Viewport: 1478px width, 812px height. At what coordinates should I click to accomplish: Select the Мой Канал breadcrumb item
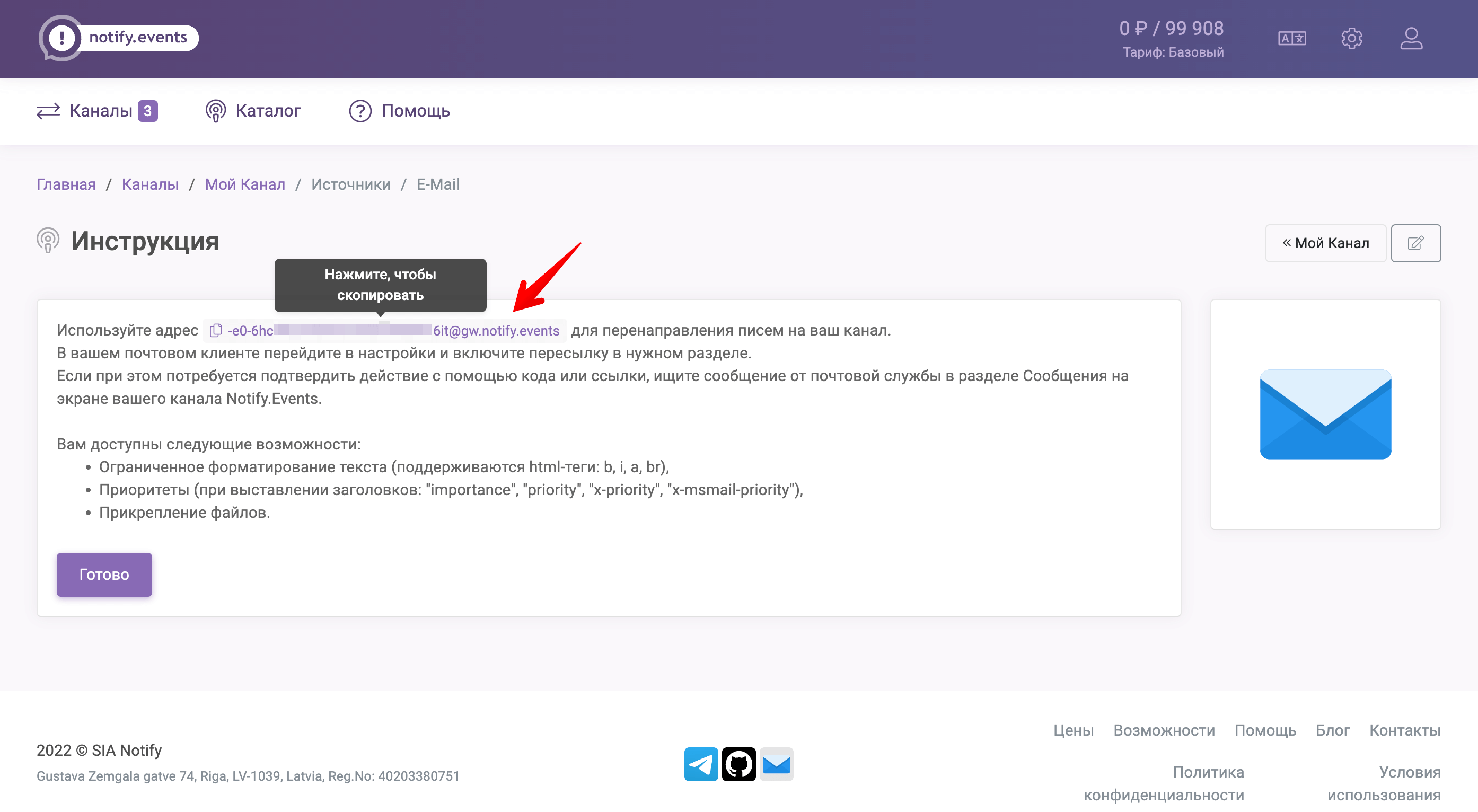[x=244, y=185]
